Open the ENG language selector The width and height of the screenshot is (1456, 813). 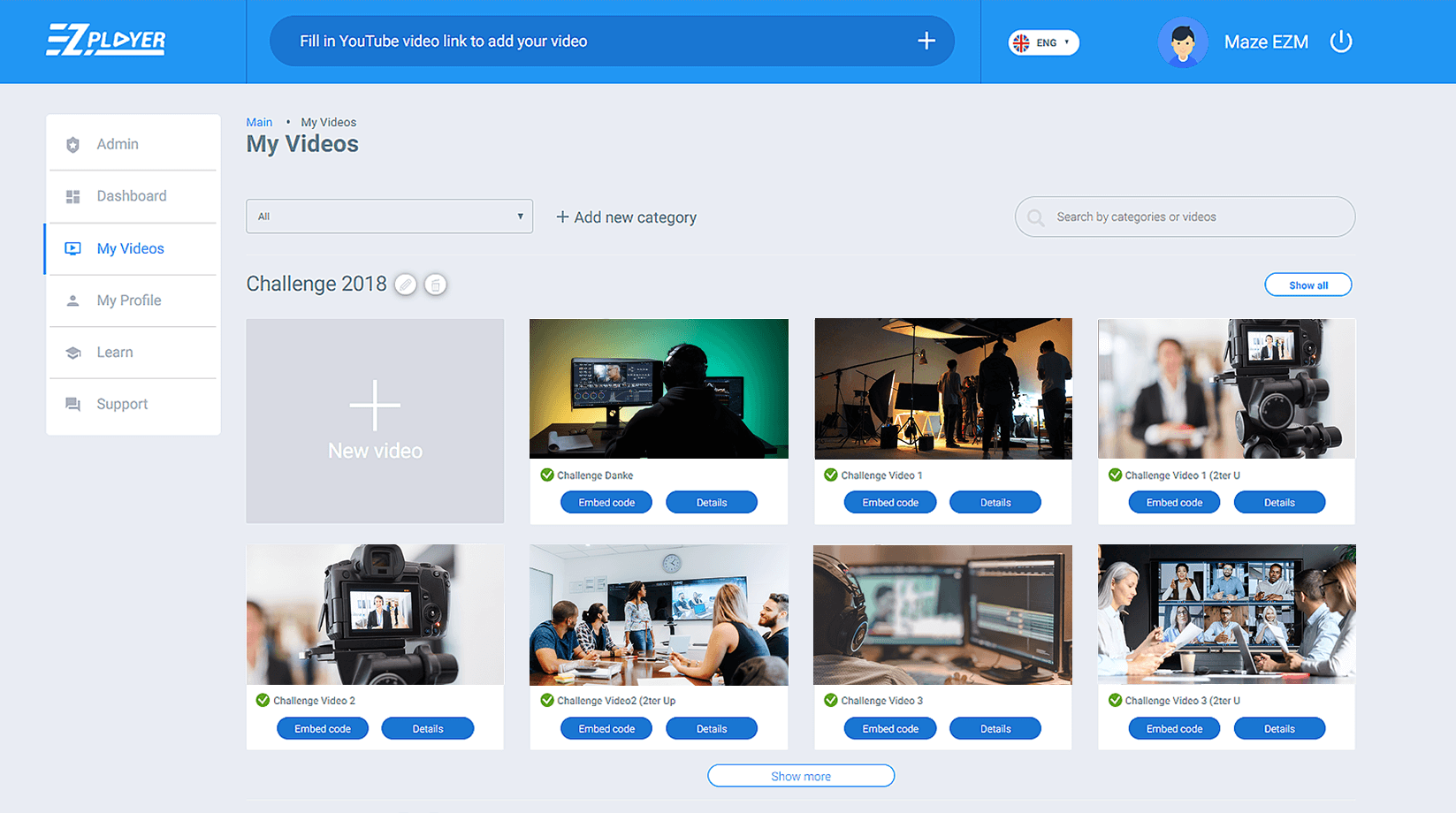click(1043, 42)
